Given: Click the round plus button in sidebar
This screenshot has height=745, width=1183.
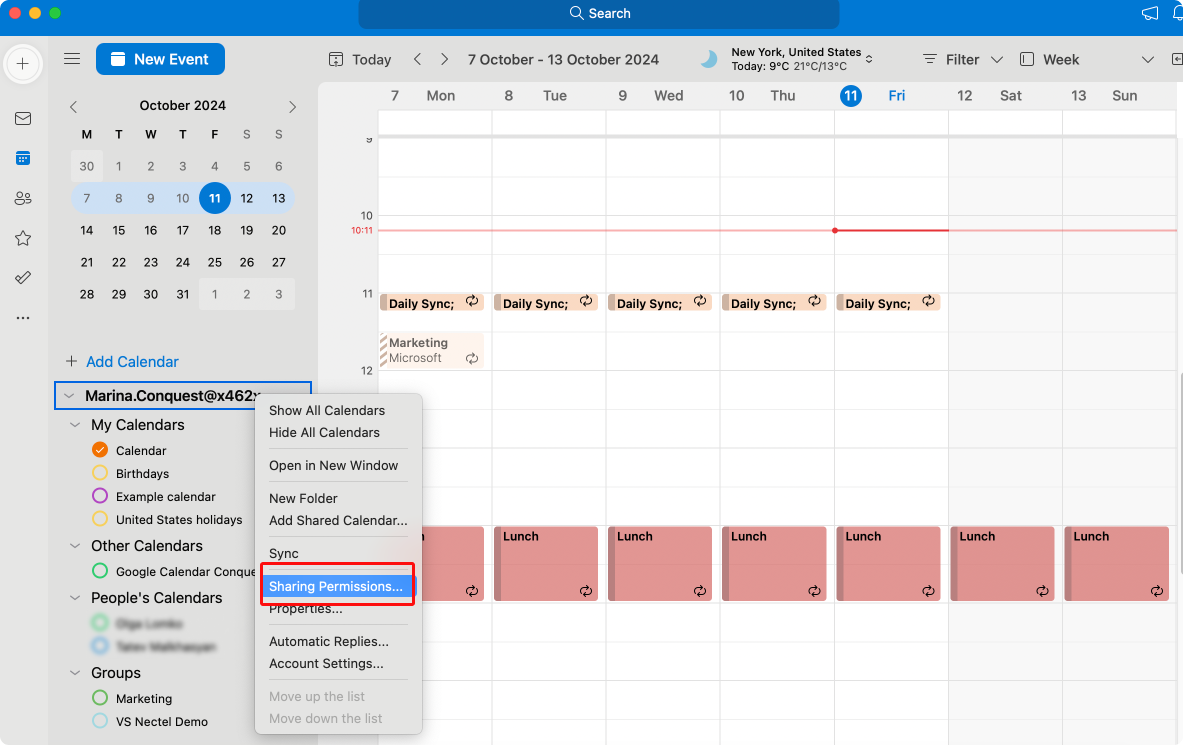Looking at the screenshot, I should point(23,64).
